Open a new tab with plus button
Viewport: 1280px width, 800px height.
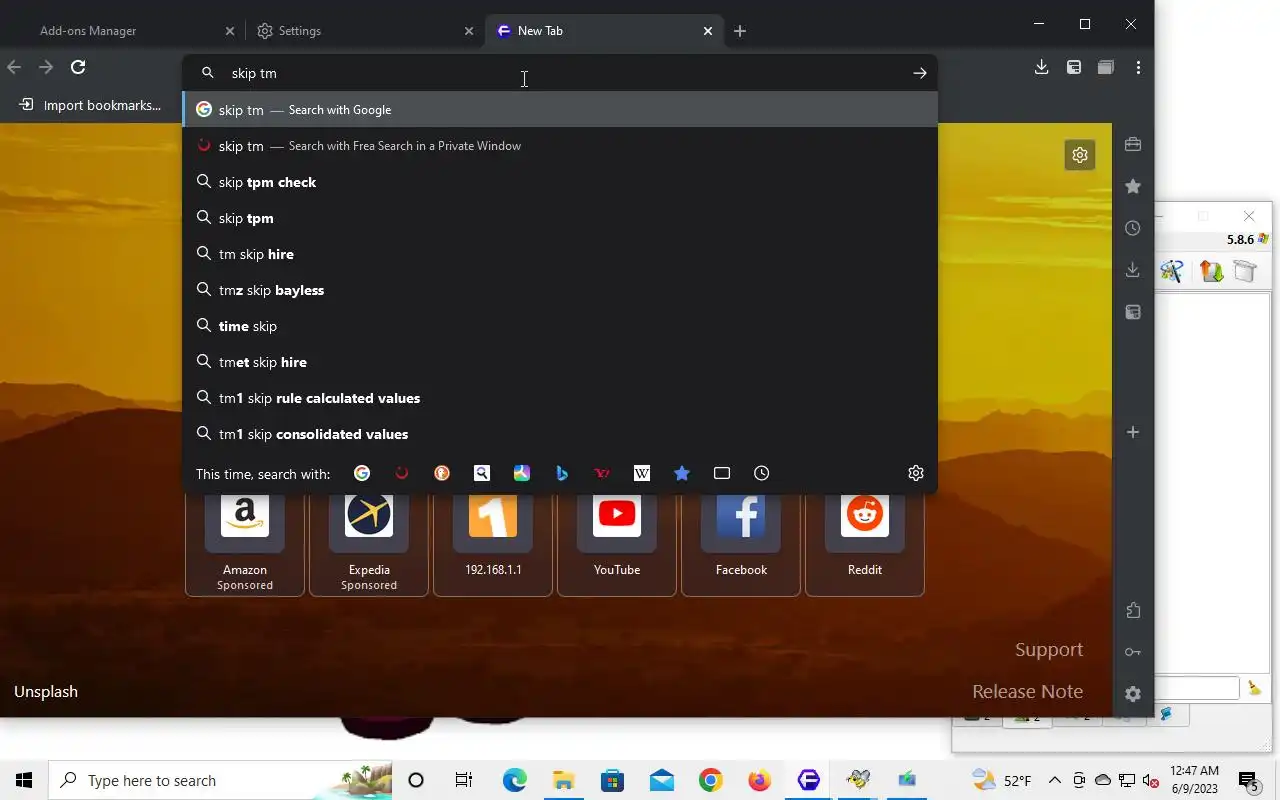740,31
